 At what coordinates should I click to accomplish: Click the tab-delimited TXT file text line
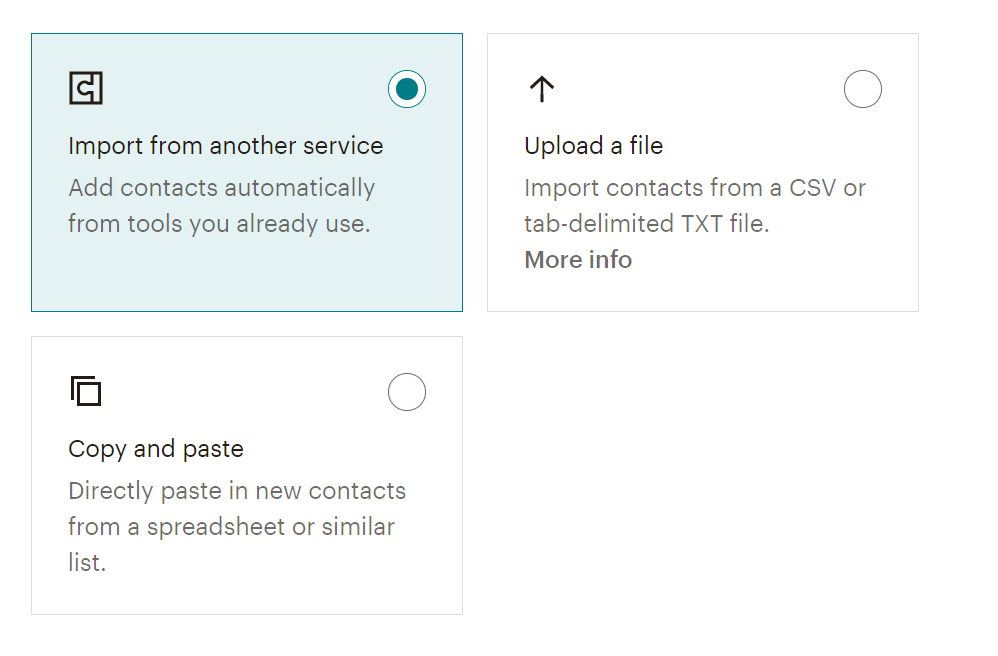(x=647, y=224)
